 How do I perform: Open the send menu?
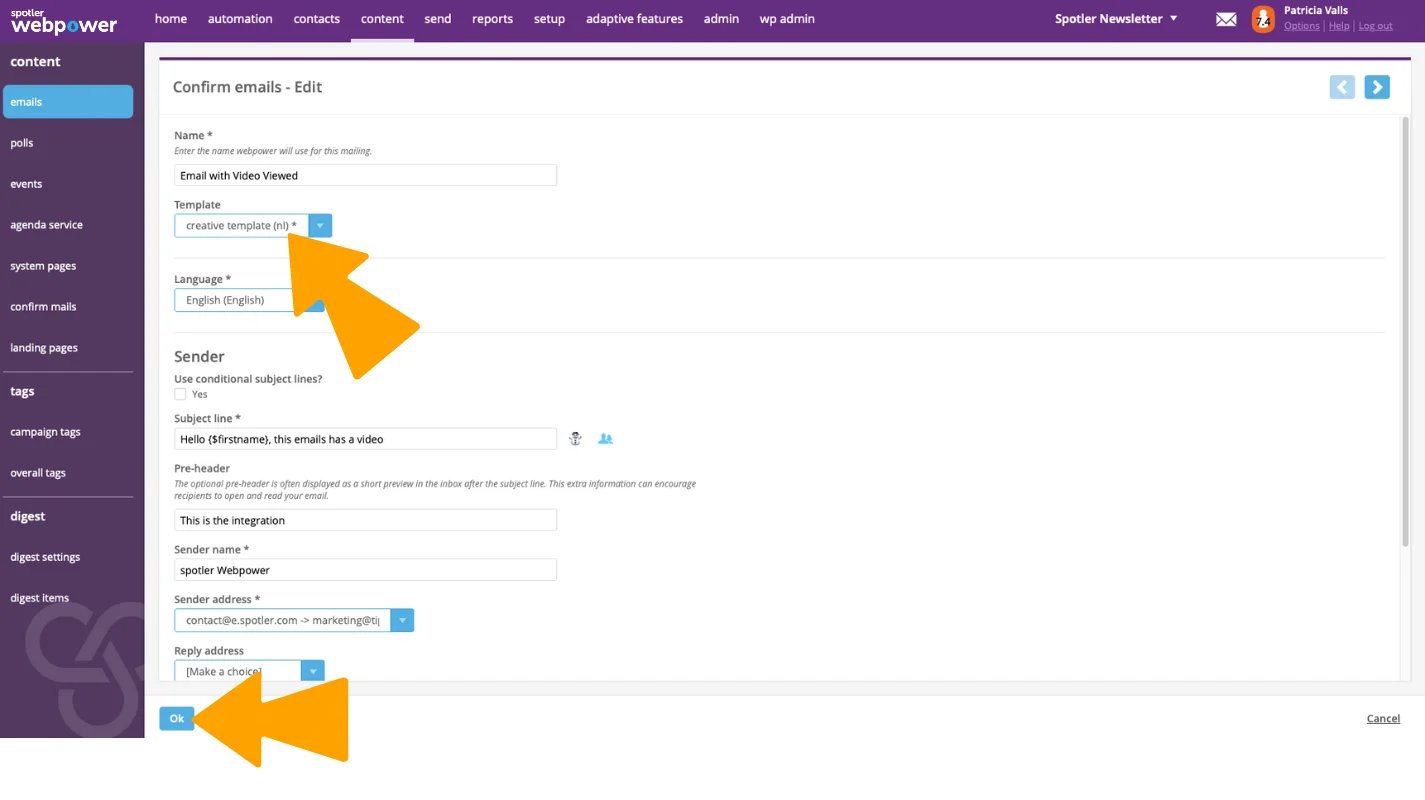click(438, 19)
